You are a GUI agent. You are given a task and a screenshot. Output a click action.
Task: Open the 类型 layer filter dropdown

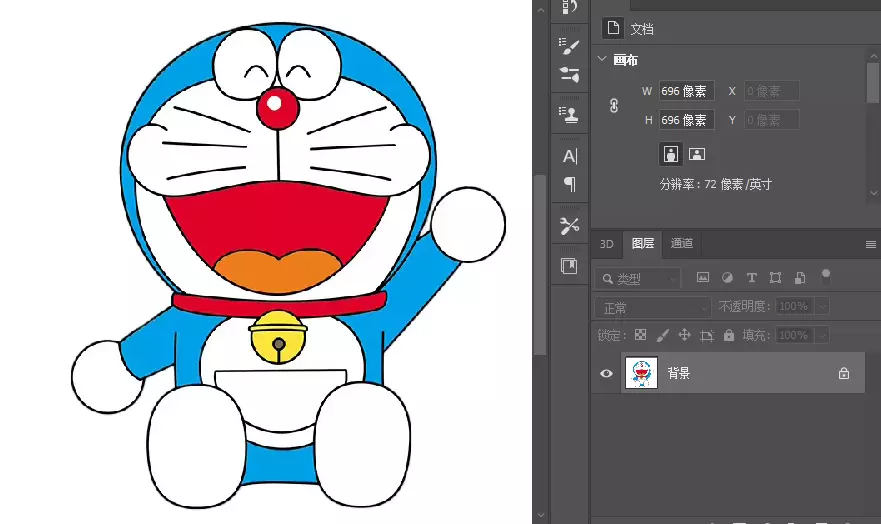click(x=638, y=279)
